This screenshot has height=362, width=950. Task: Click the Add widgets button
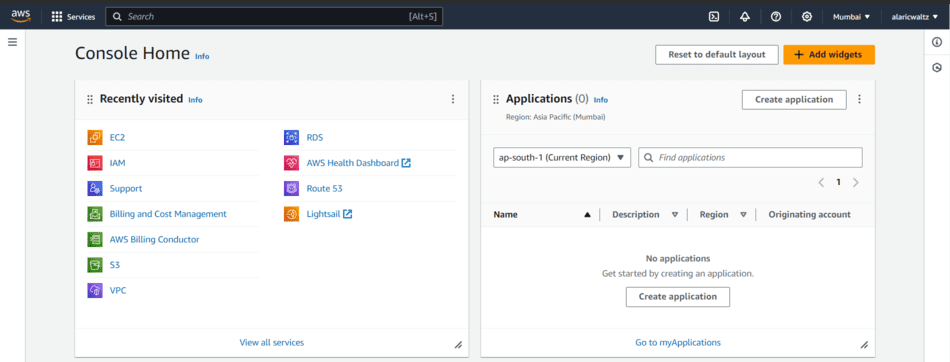click(x=829, y=55)
